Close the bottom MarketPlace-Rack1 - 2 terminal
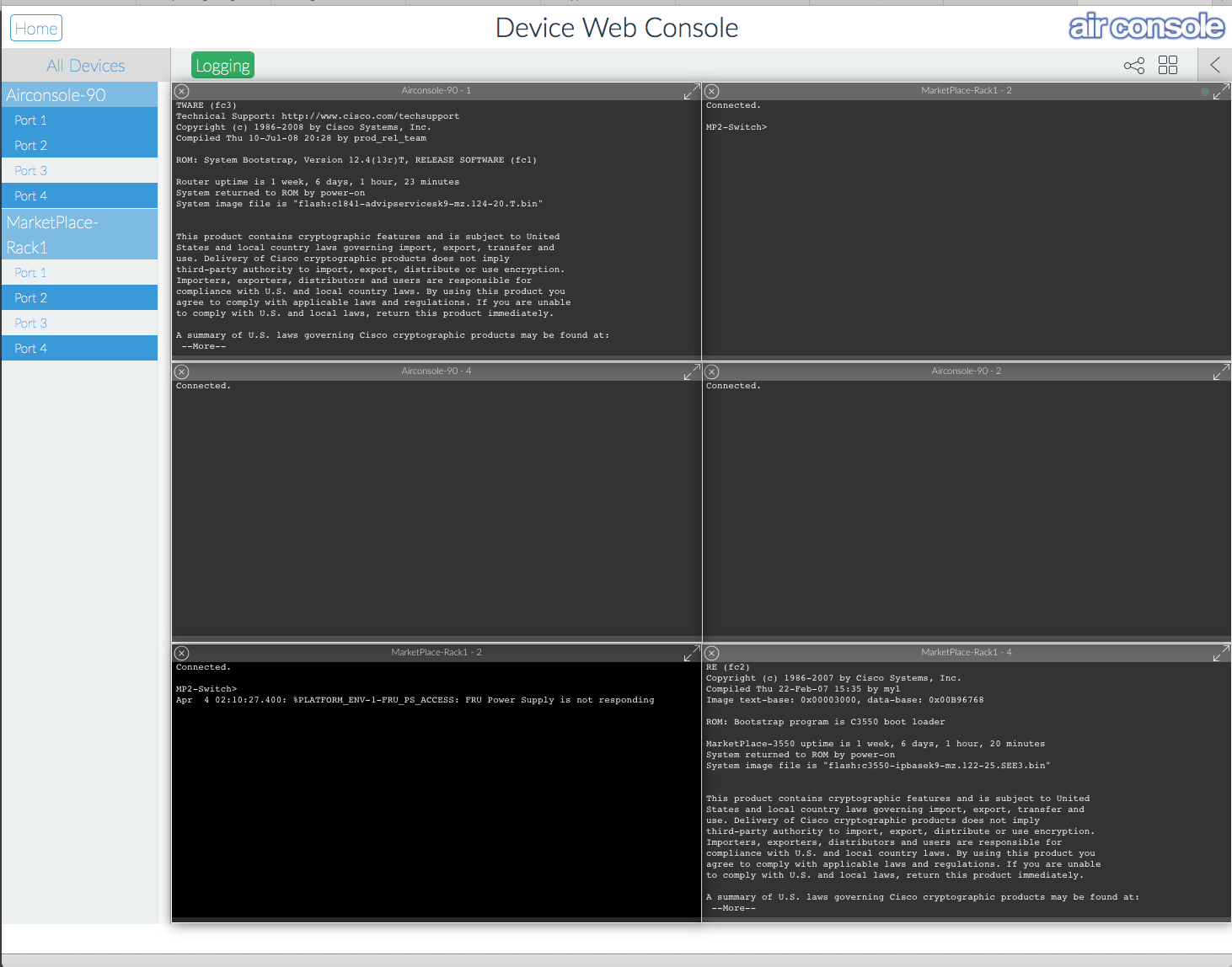1232x967 pixels. [x=182, y=653]
